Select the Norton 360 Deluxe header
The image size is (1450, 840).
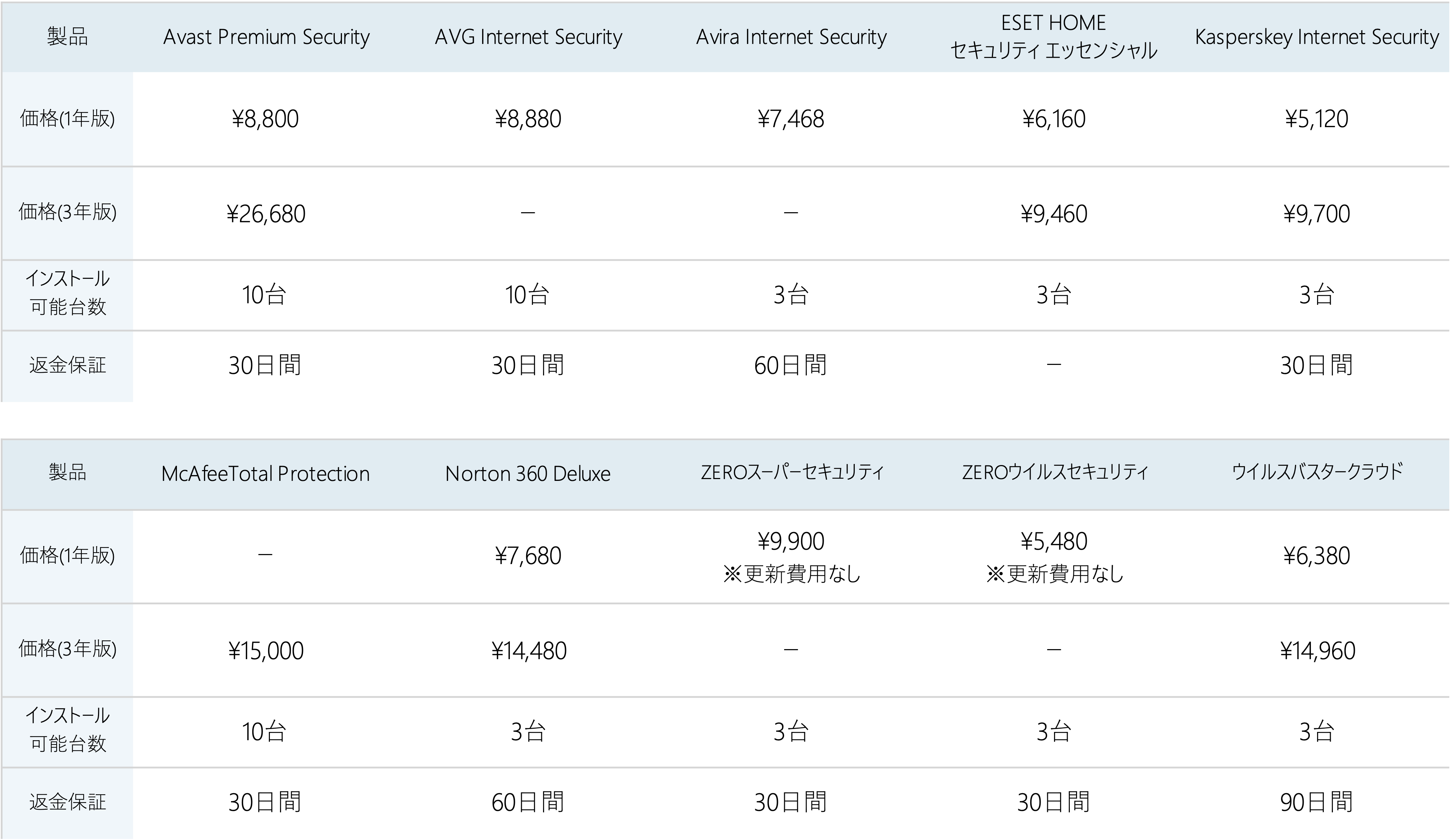(x=528, y=474)
